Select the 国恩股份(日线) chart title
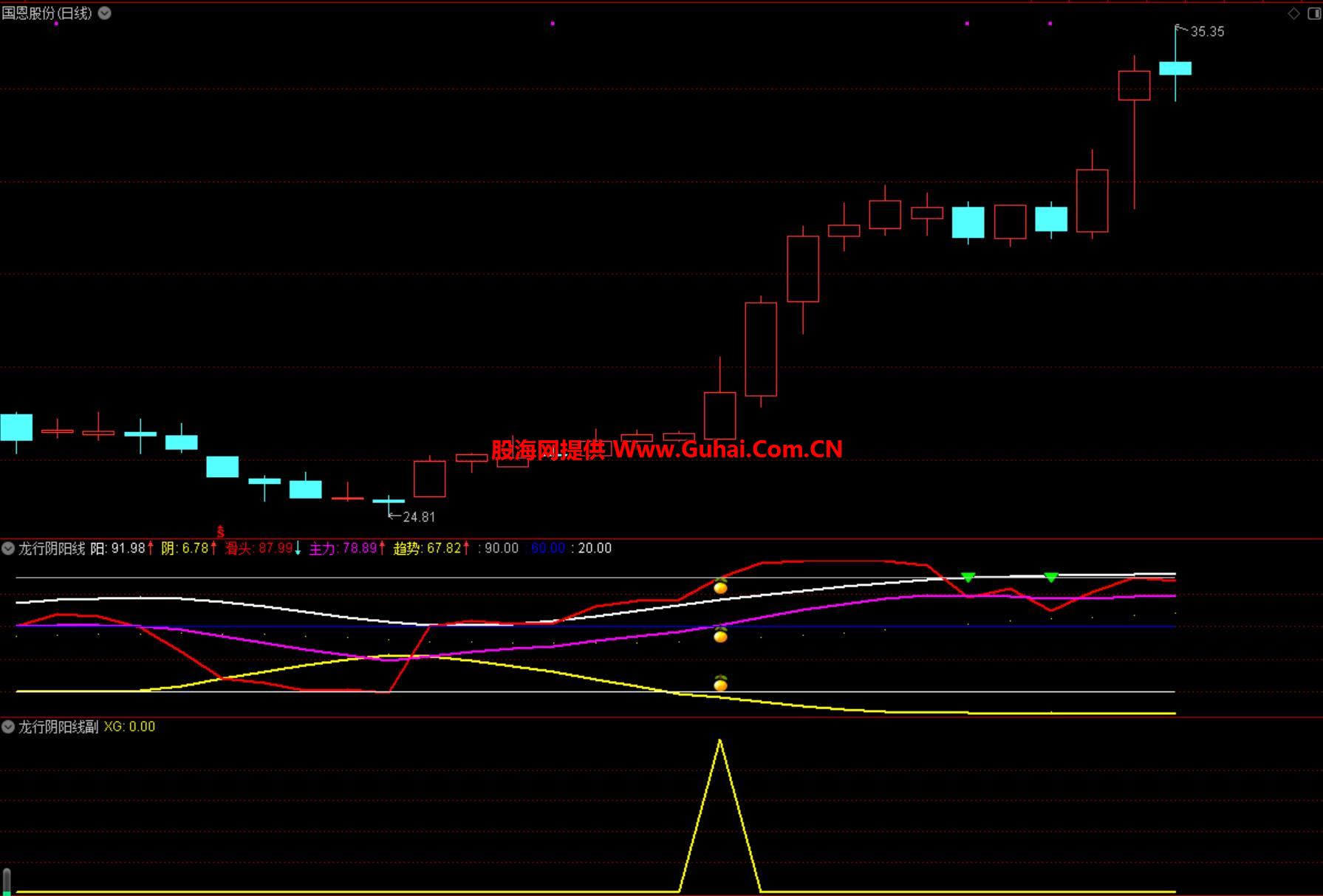Screen dimensions: 1323x896 pos(47,13)
